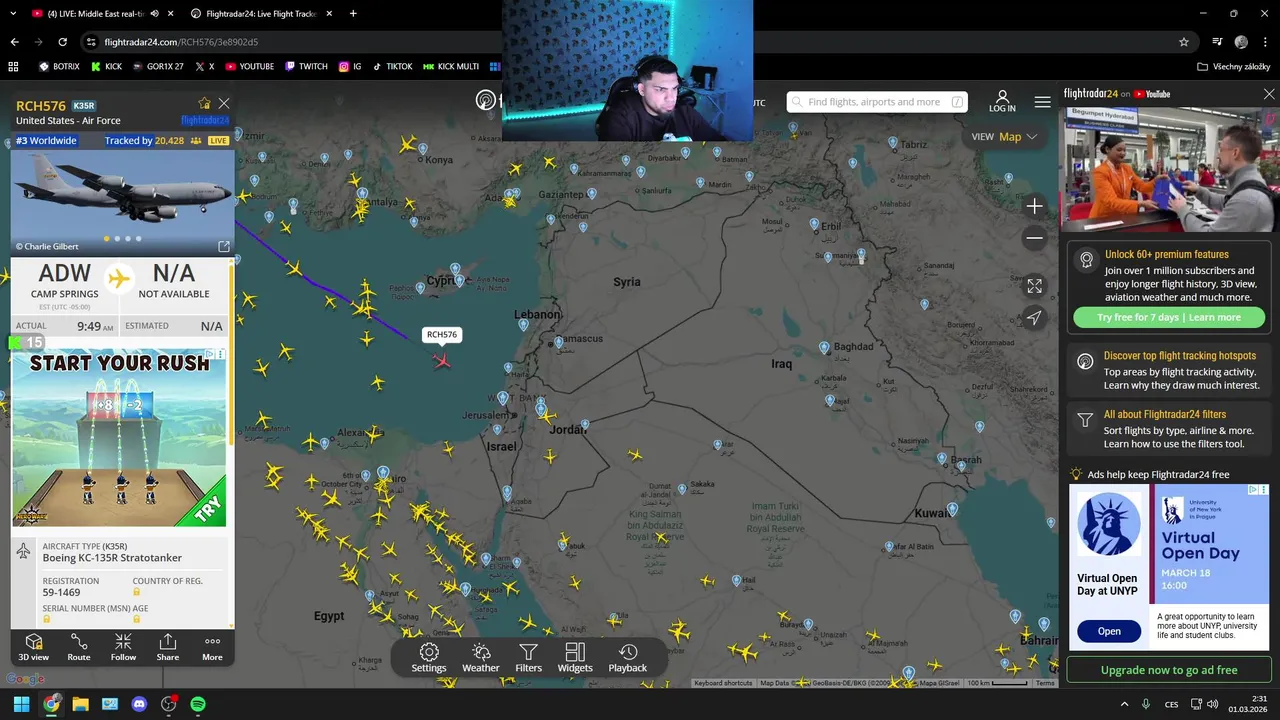Zoom in the map with plus button
The width and height of the screenshot is (1280, 720).
click(x=1034, y=206)
